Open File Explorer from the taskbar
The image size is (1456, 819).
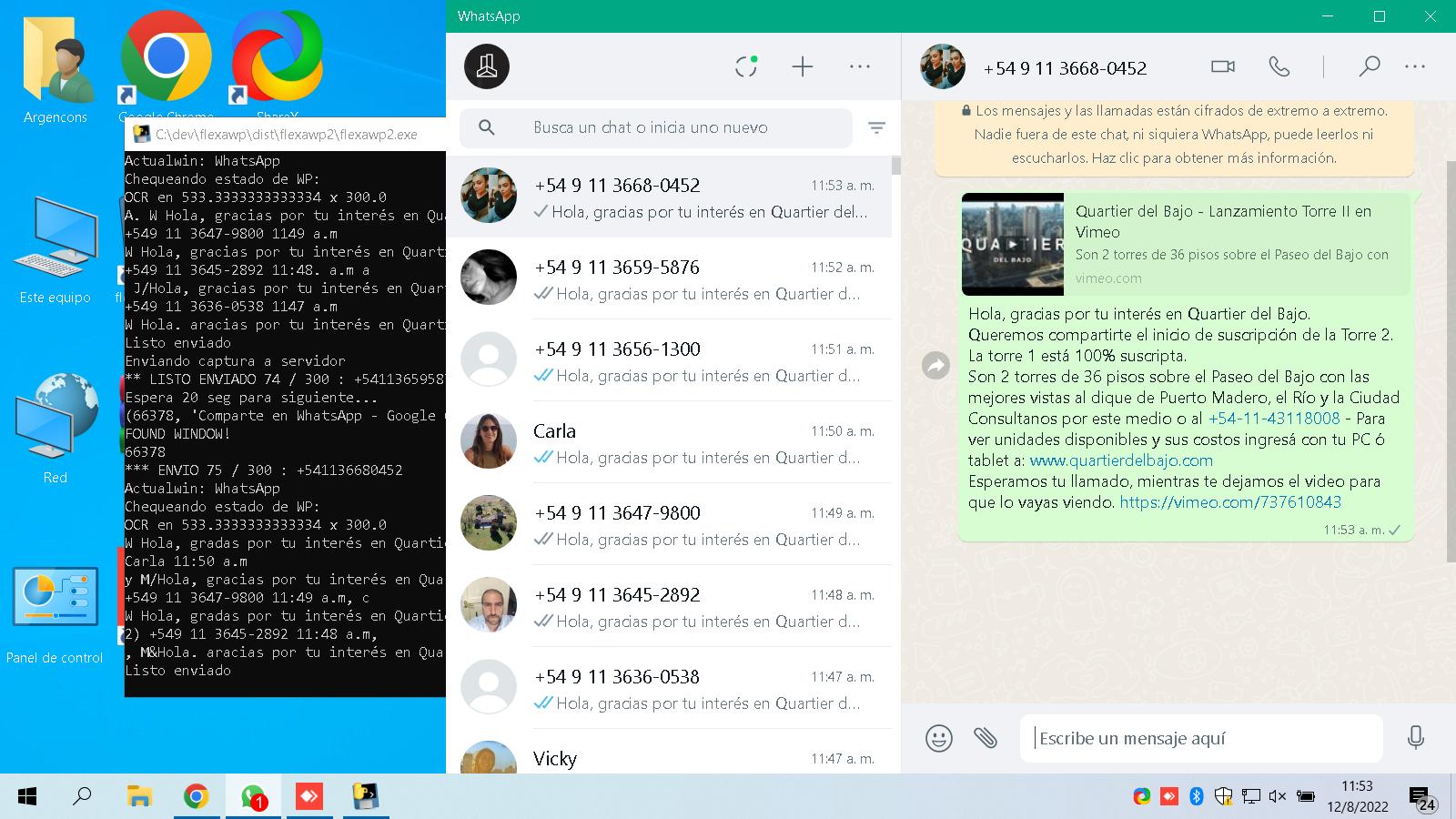[138, 797]
